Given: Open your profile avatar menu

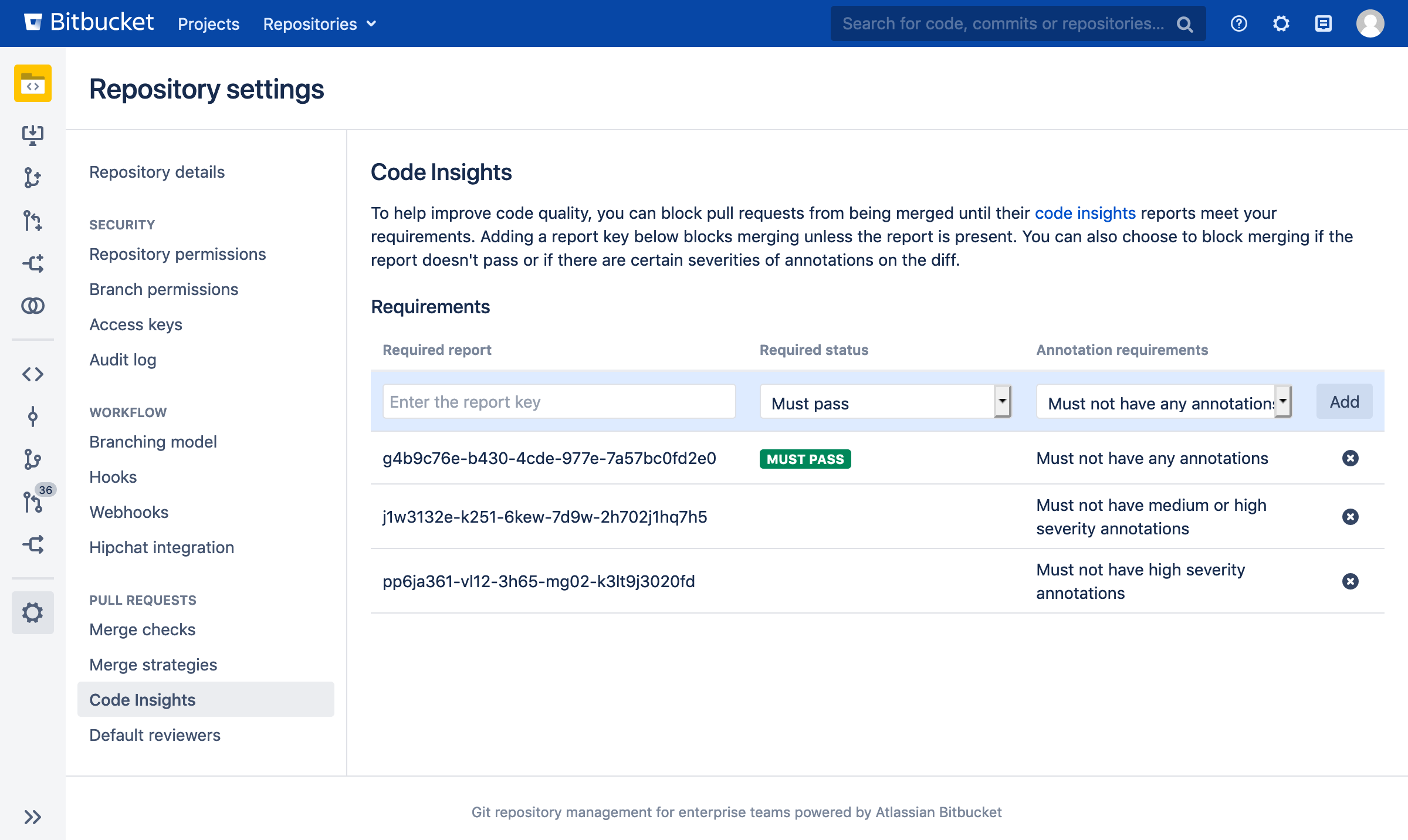Looking at the screenshot, I should click(x=1370, y=23).
